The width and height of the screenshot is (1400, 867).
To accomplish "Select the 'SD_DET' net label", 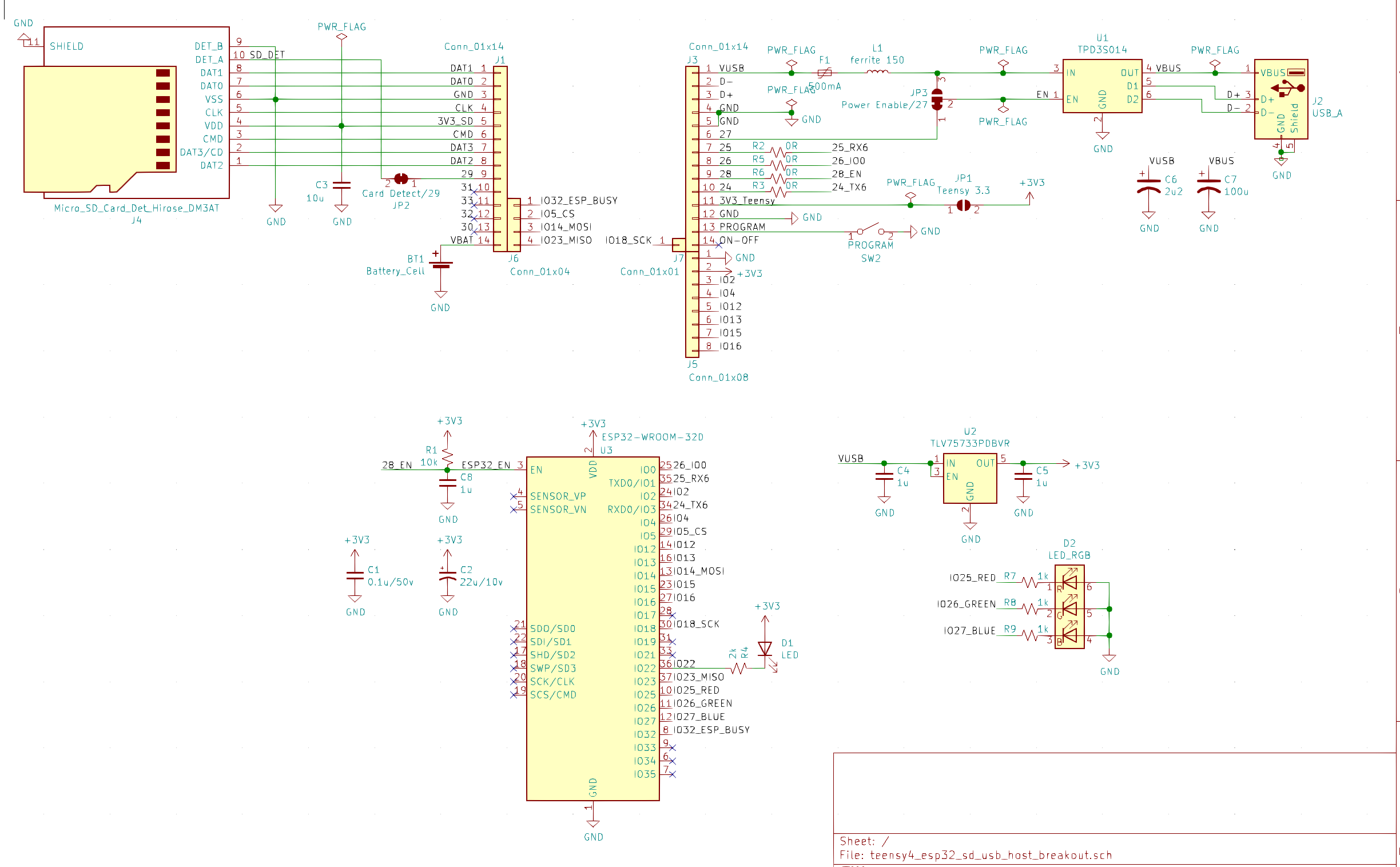I will coord(267,55).
